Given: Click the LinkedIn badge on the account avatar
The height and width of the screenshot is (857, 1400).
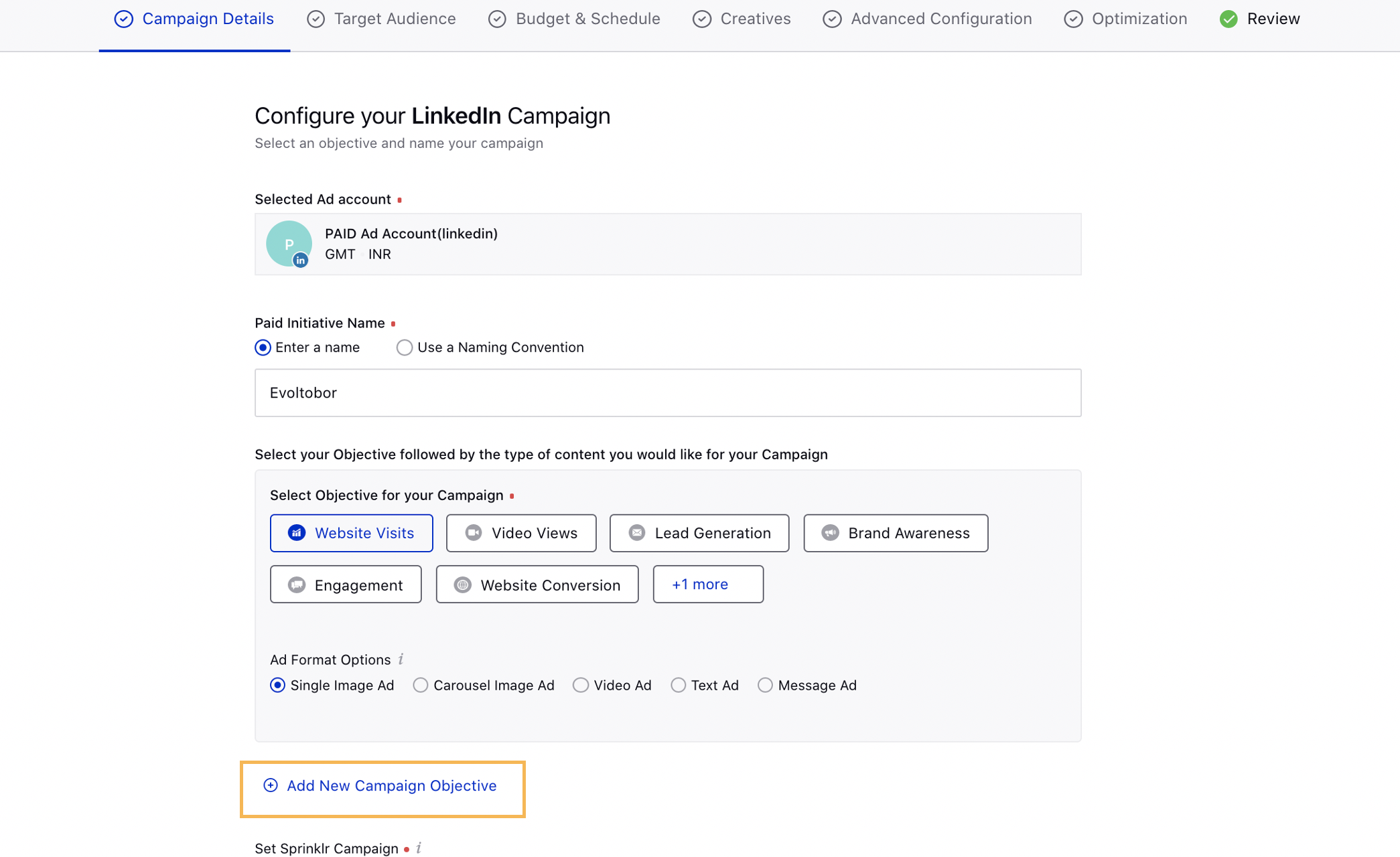Looking at the screenshot, I should pyautogui.click(x=301, y=260).
